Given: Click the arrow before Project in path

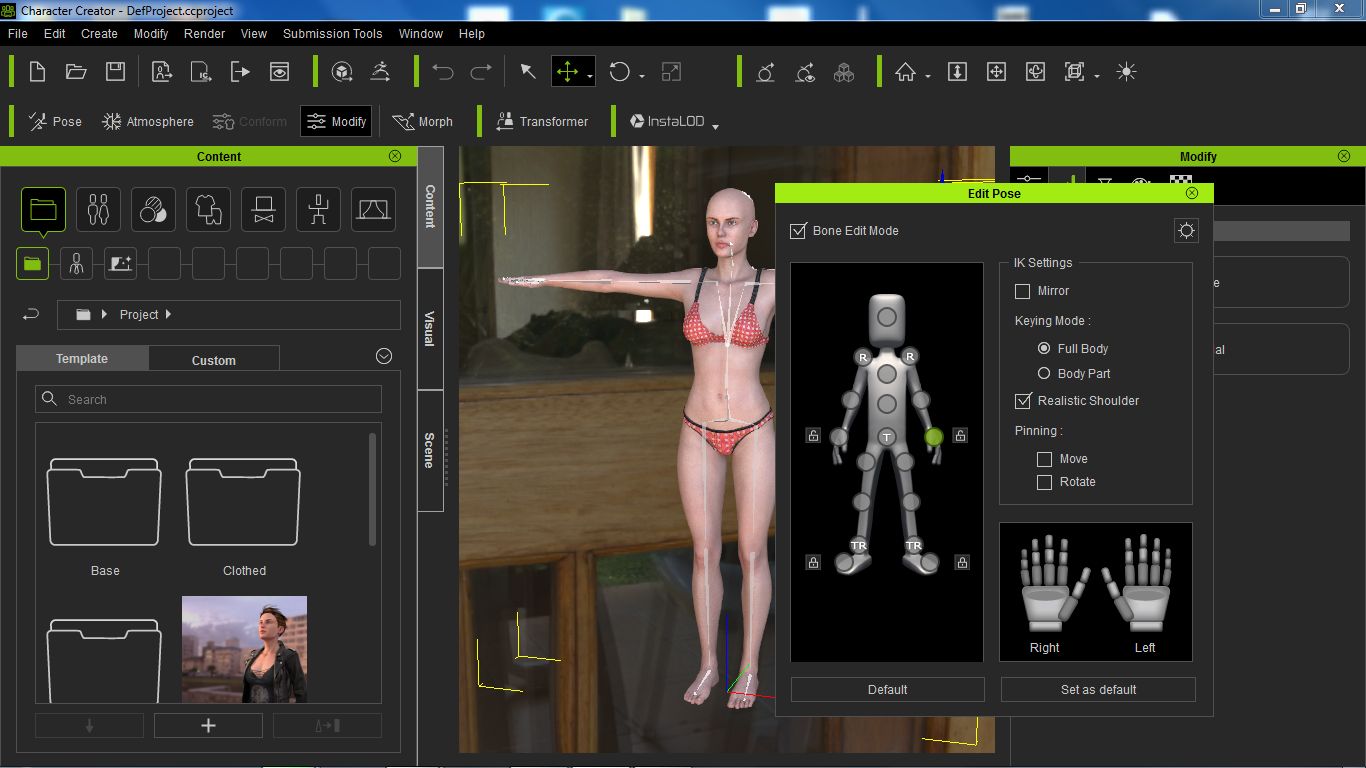Looking at the screenshot, I should [x=104, y=314].
